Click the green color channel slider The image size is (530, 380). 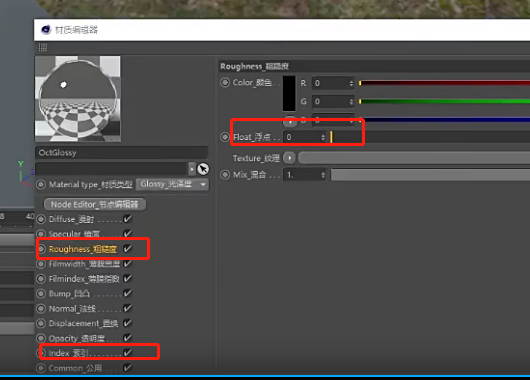[x=444, y=101]
